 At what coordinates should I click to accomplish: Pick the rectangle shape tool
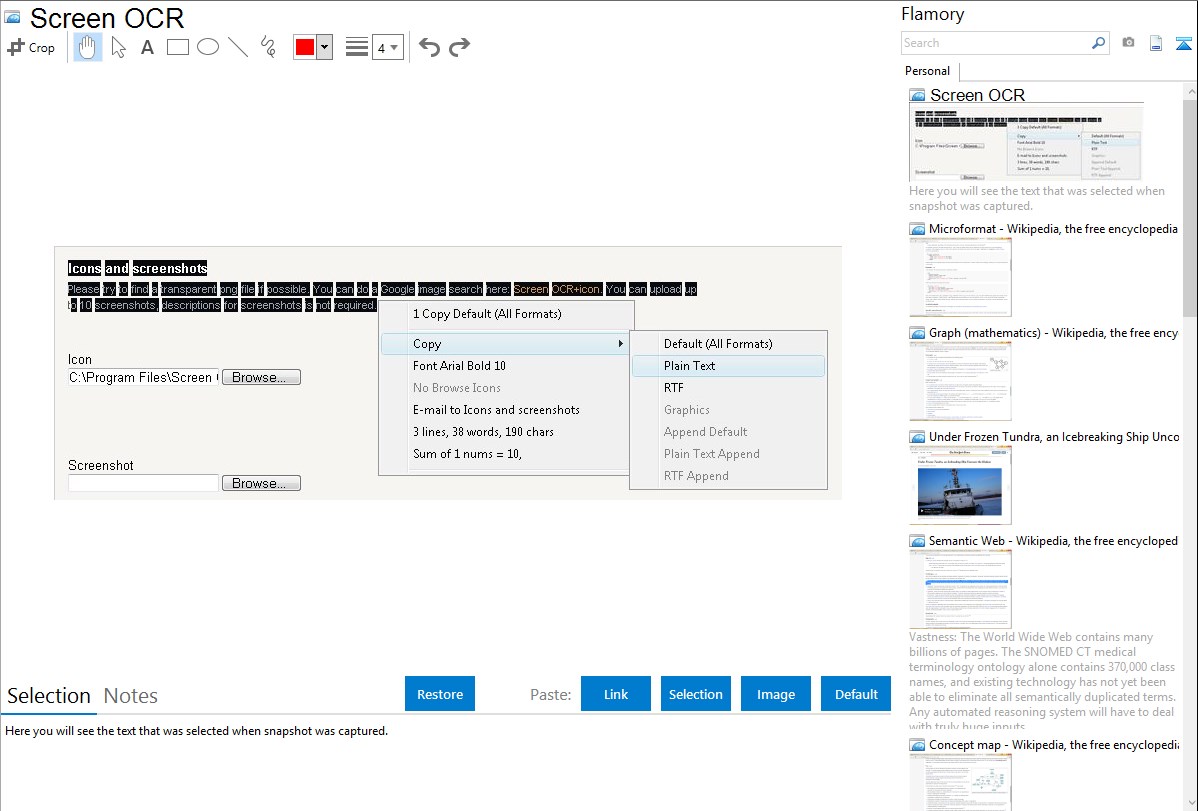(x=178, y=47)
